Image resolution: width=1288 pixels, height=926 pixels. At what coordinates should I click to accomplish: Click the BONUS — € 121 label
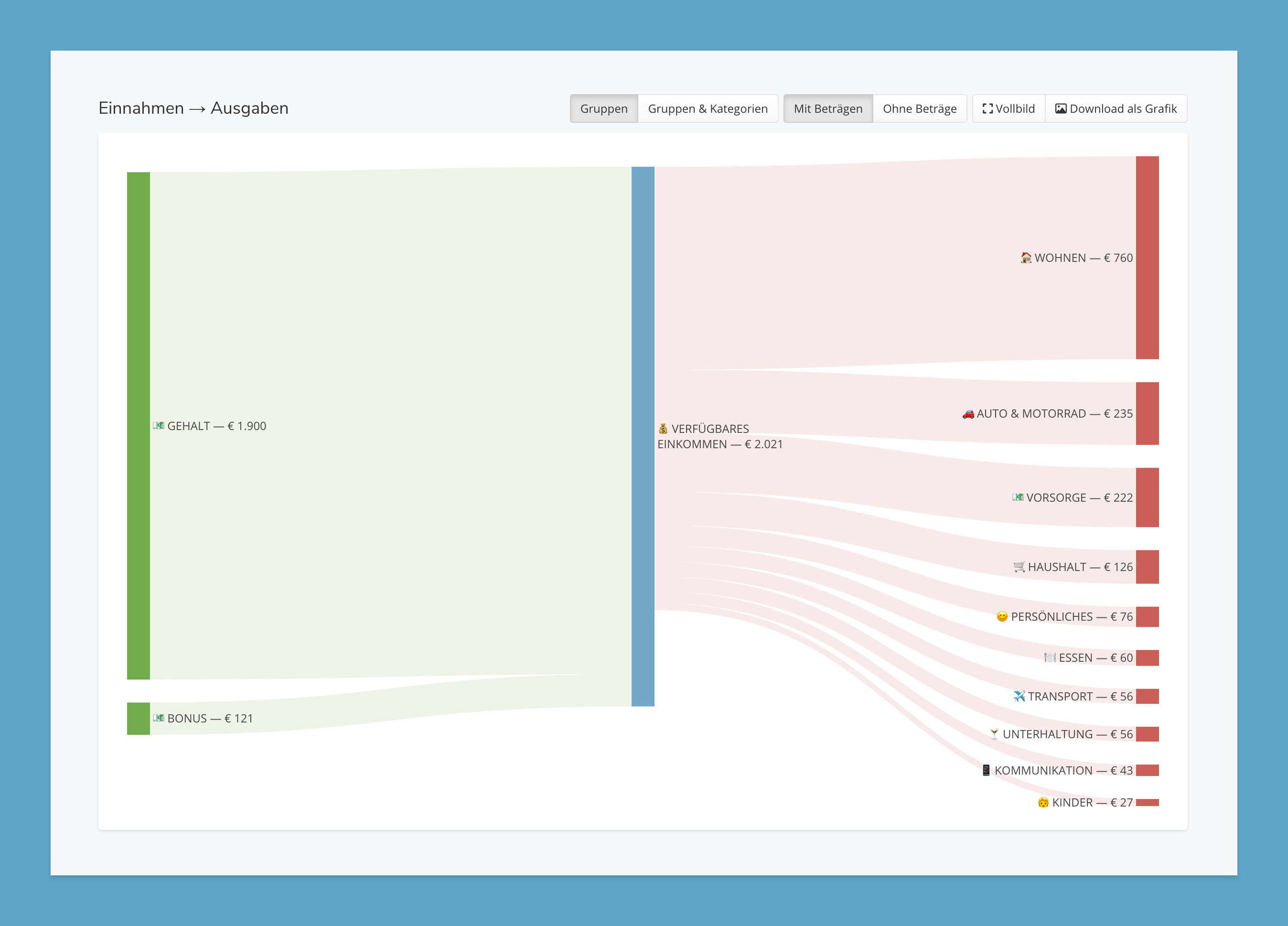tap(210, 719)
